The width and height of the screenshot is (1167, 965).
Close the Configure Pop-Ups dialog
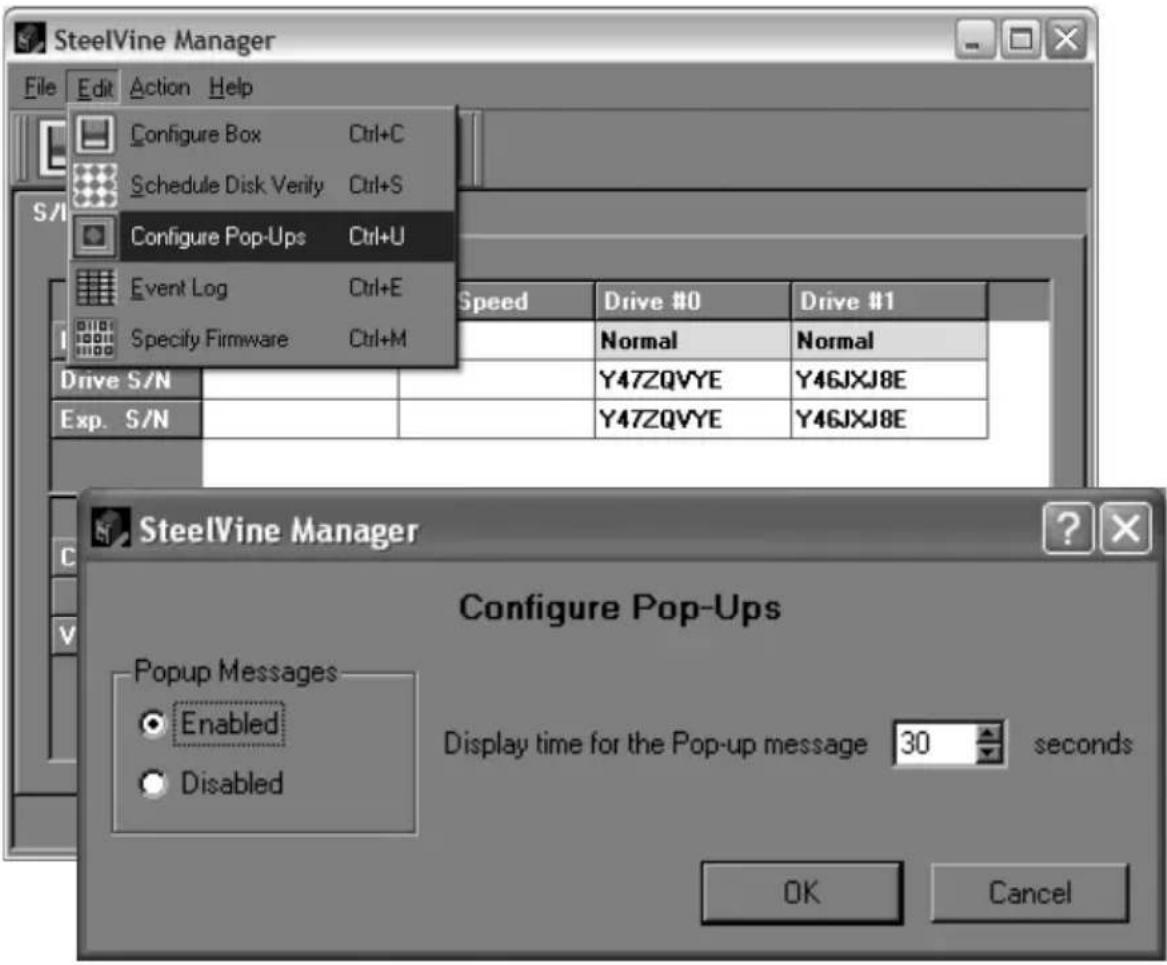click(x=1125, y=528)
